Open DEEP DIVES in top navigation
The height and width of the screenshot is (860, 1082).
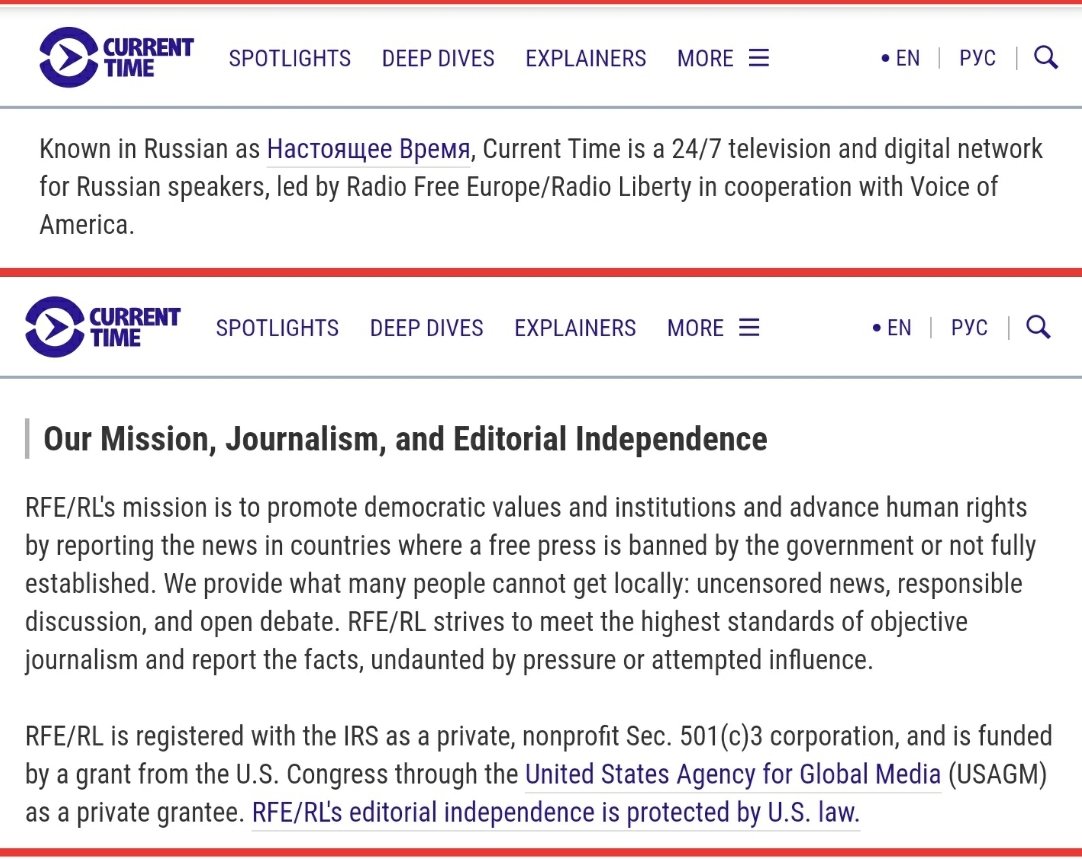tap(438, 59)
